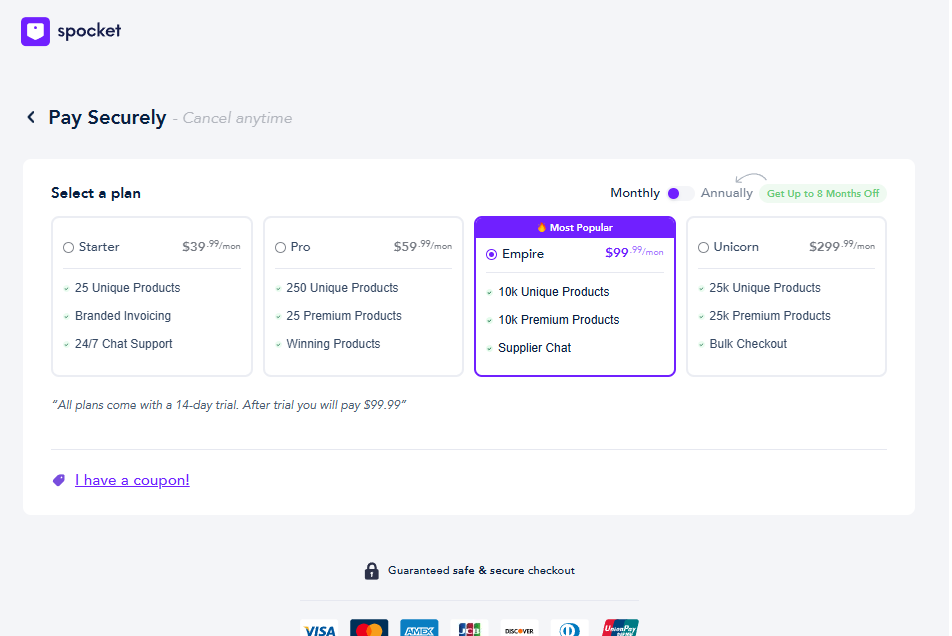Click 'Branded Invoicing' feature

[123, 316]
